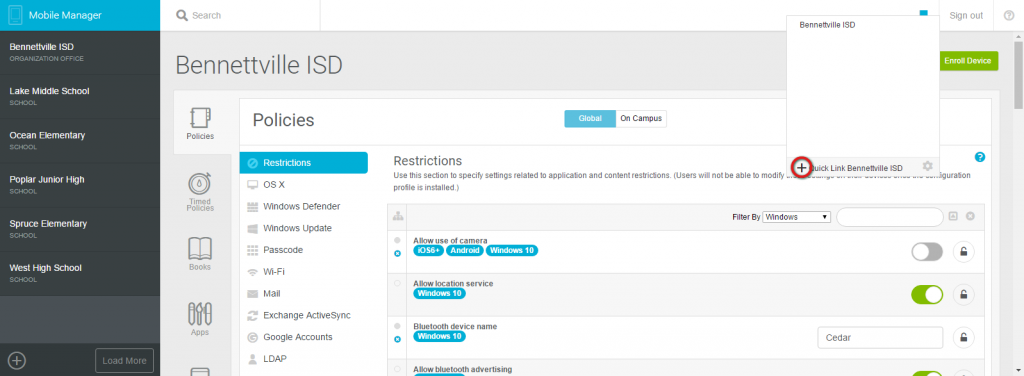This screenshot has height=376, width=1024.
Task: Open Bennettville ISD quick link entry
Action: coord(827,25)
